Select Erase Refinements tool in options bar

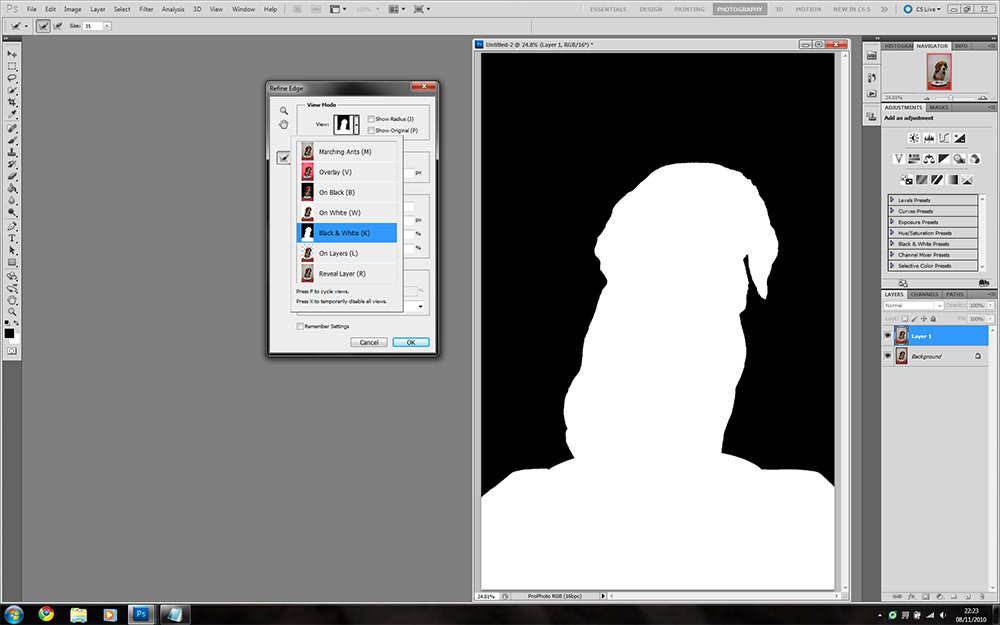(x=58, y=26)
